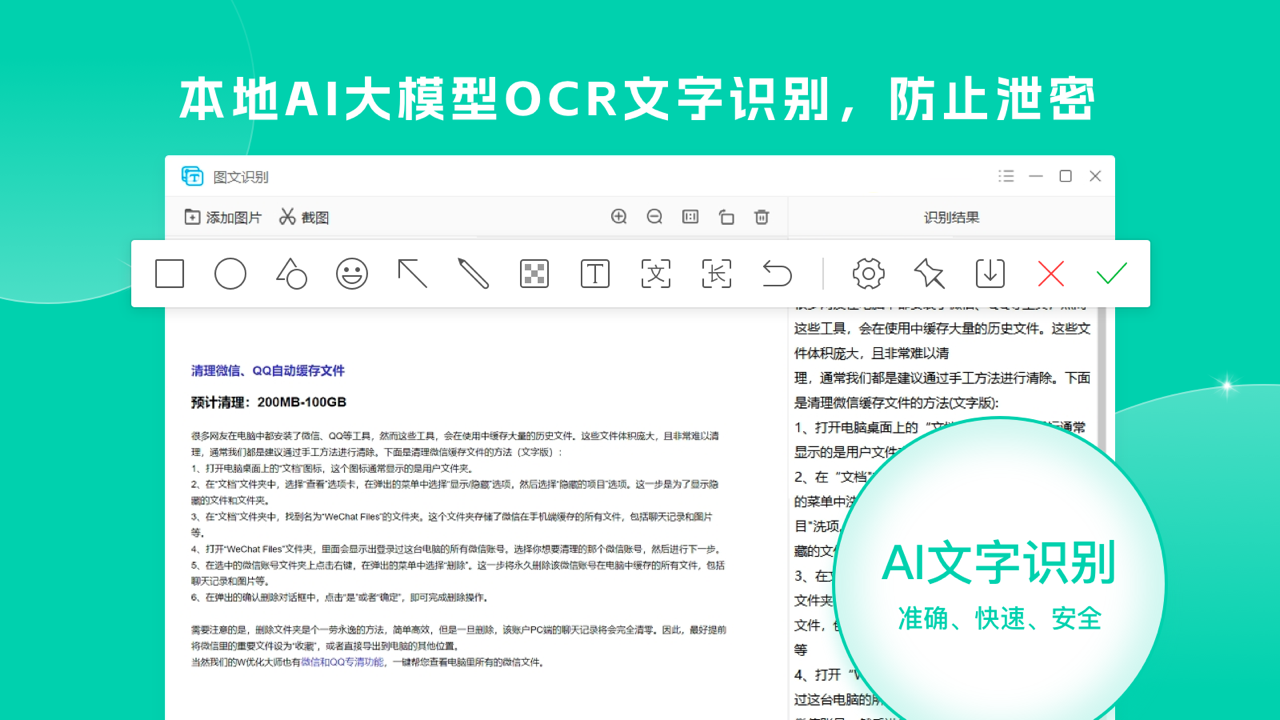
Task: Rotate the image in the viewer
Action: click(726, 217)
